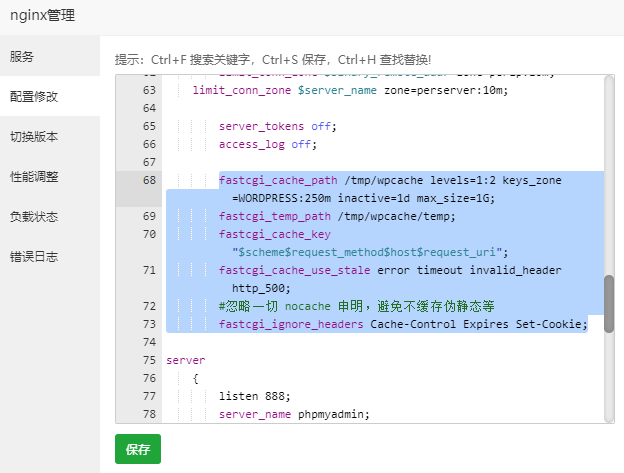Screen dimensions: 624x473
Task: Click the $scheme$request_method$host$request_uri string
Action: tap(370, 252)
